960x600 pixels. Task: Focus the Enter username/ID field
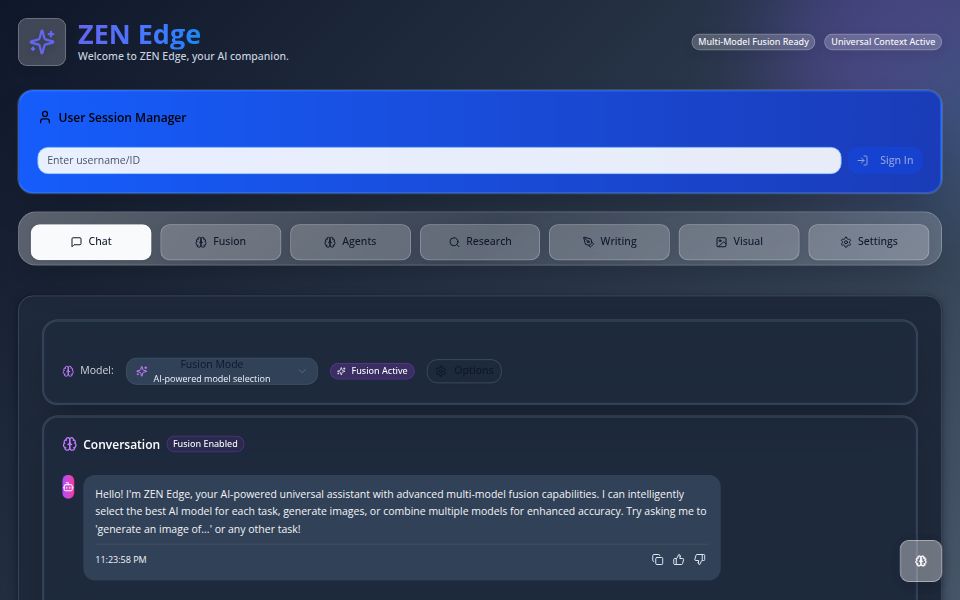(439, 160)
